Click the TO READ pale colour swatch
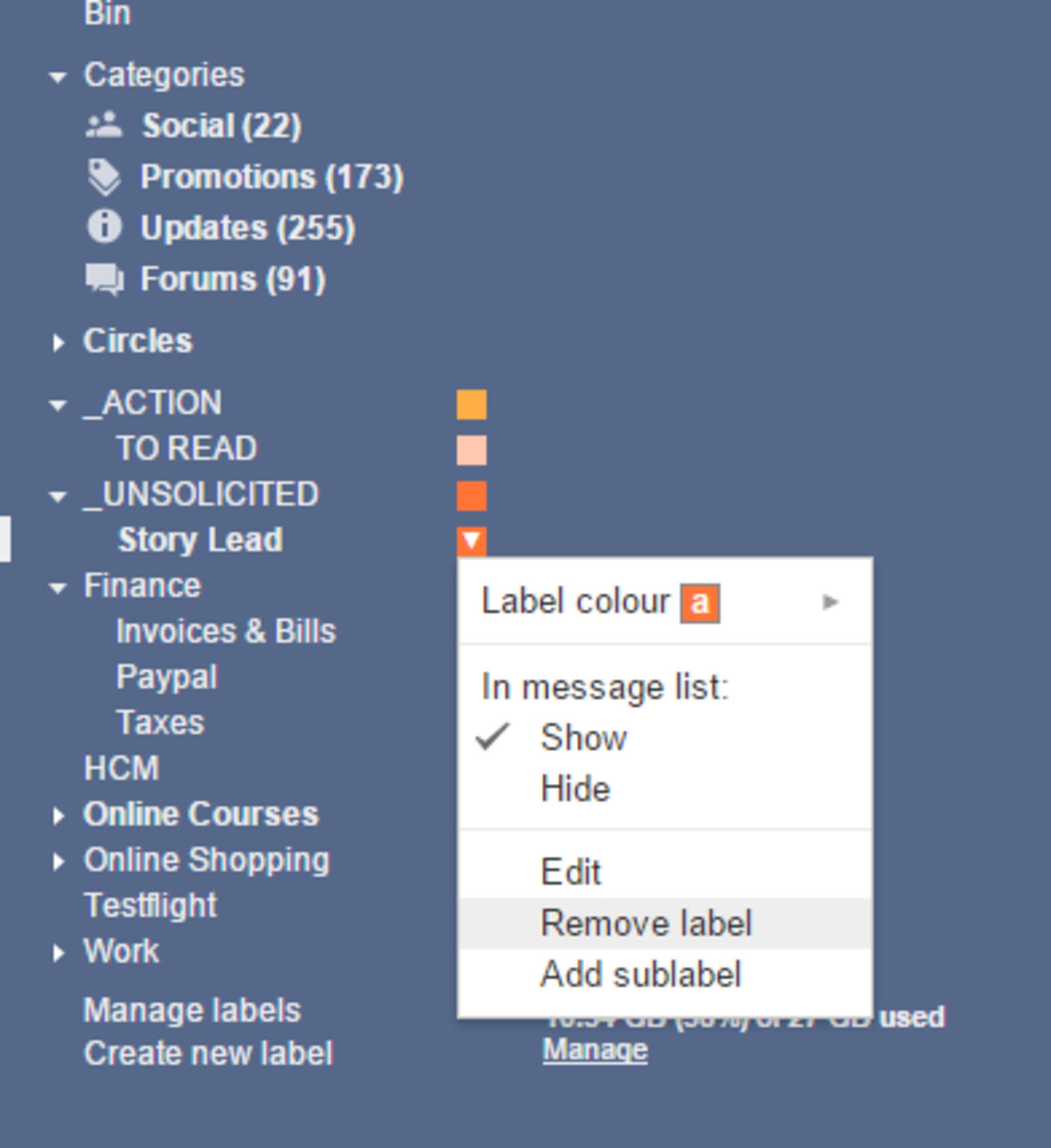This screenshot has width=1051, height=1148. [472, 450]
